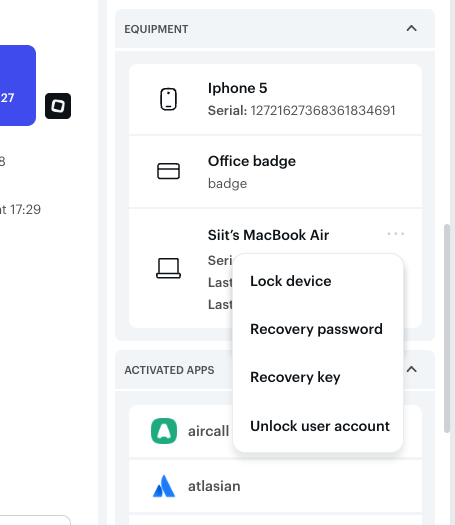
Task: Click the aircall app logo
Action: click(x=164, y=431)
